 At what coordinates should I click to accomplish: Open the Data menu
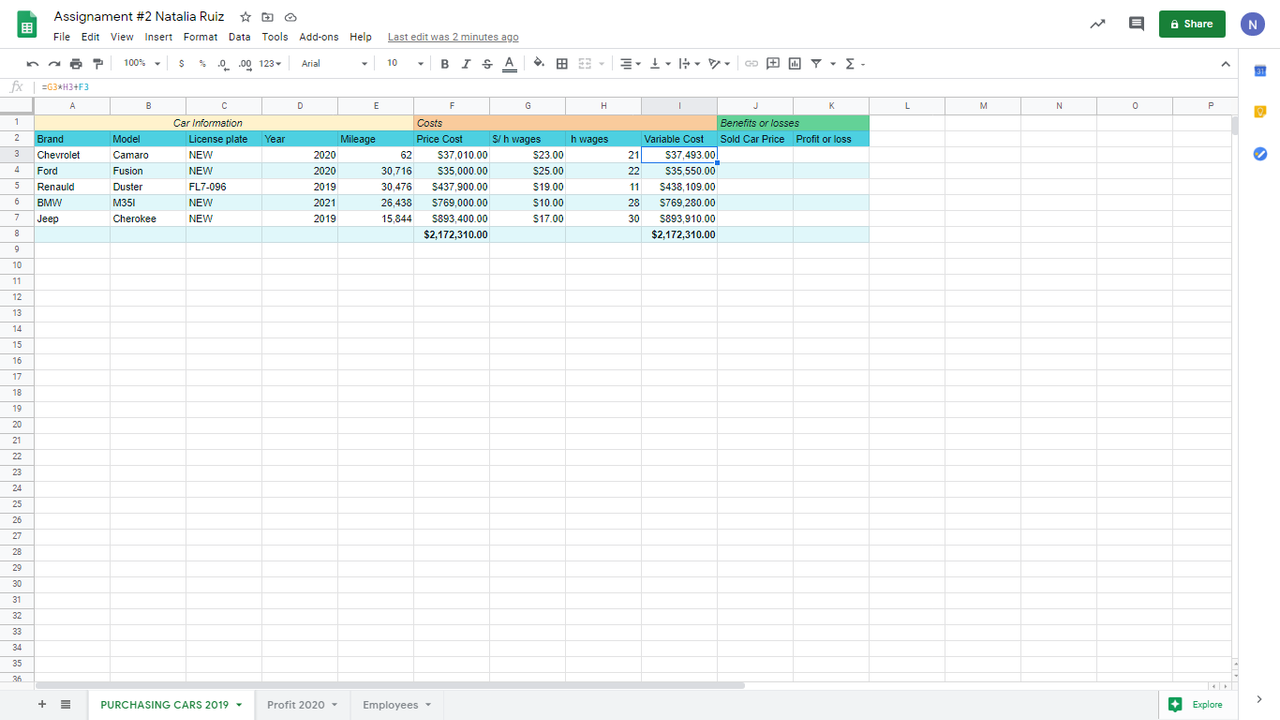(x=239, y=37)
